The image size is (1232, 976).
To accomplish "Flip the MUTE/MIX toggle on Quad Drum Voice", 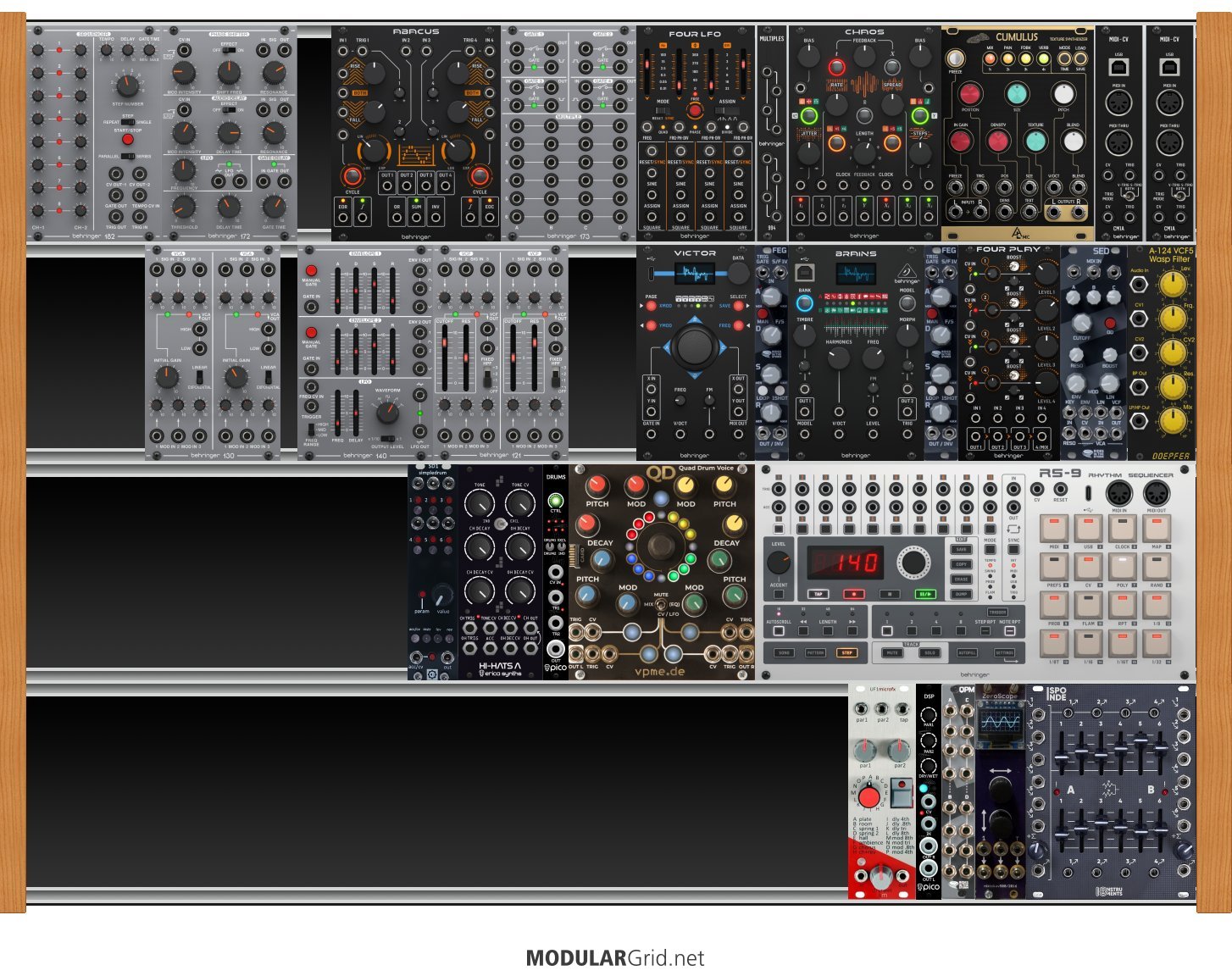I will click(x=661, y=604).
